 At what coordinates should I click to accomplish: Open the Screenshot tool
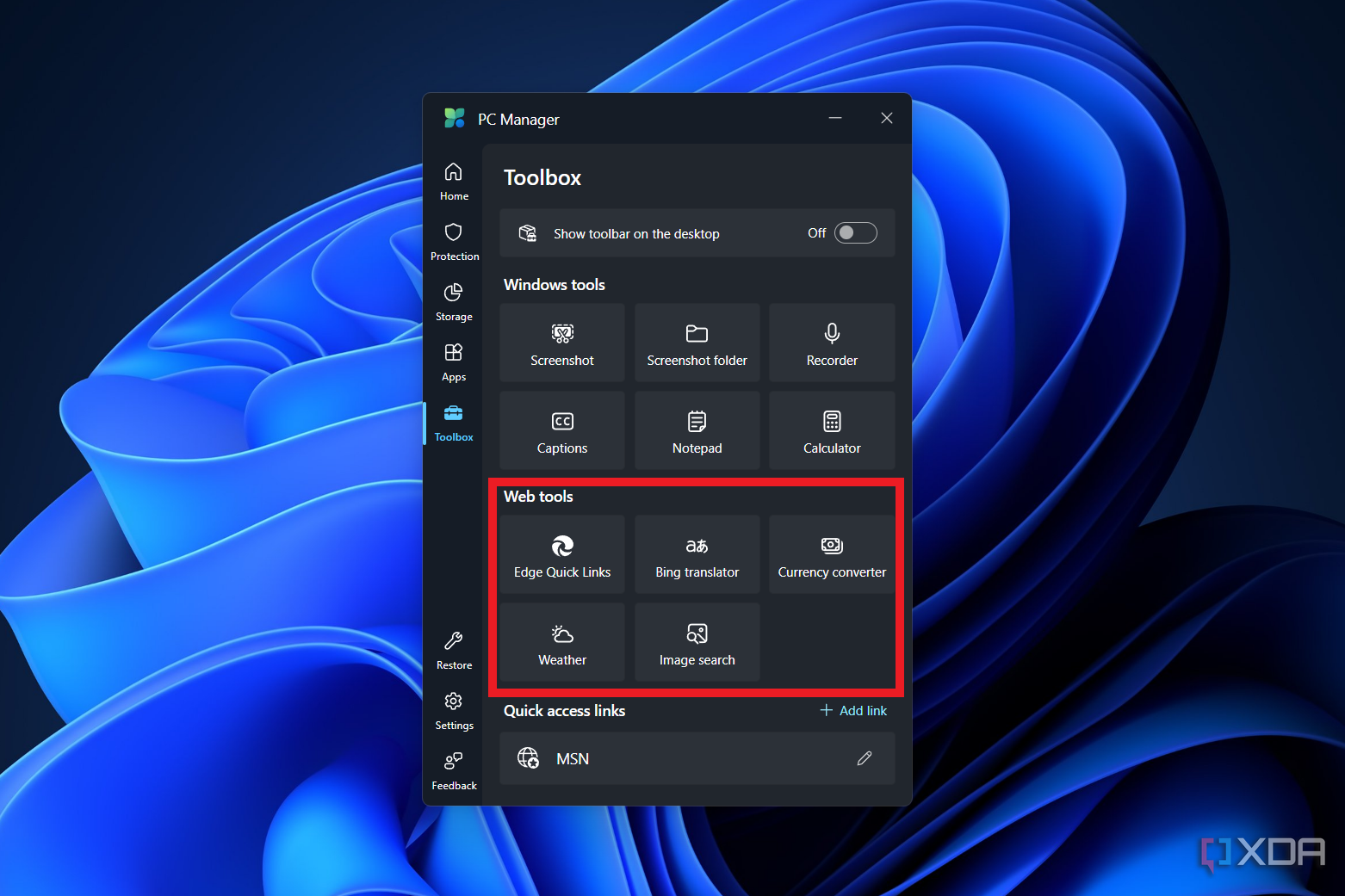(x=562, y=343)
